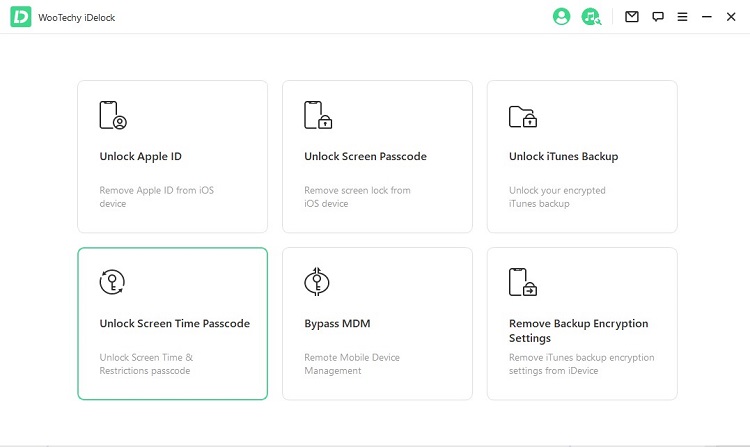This screenshot has height=447, width=750.
Task: Select Unlock iTunes Backup title
Action: (x=563, y=156)
